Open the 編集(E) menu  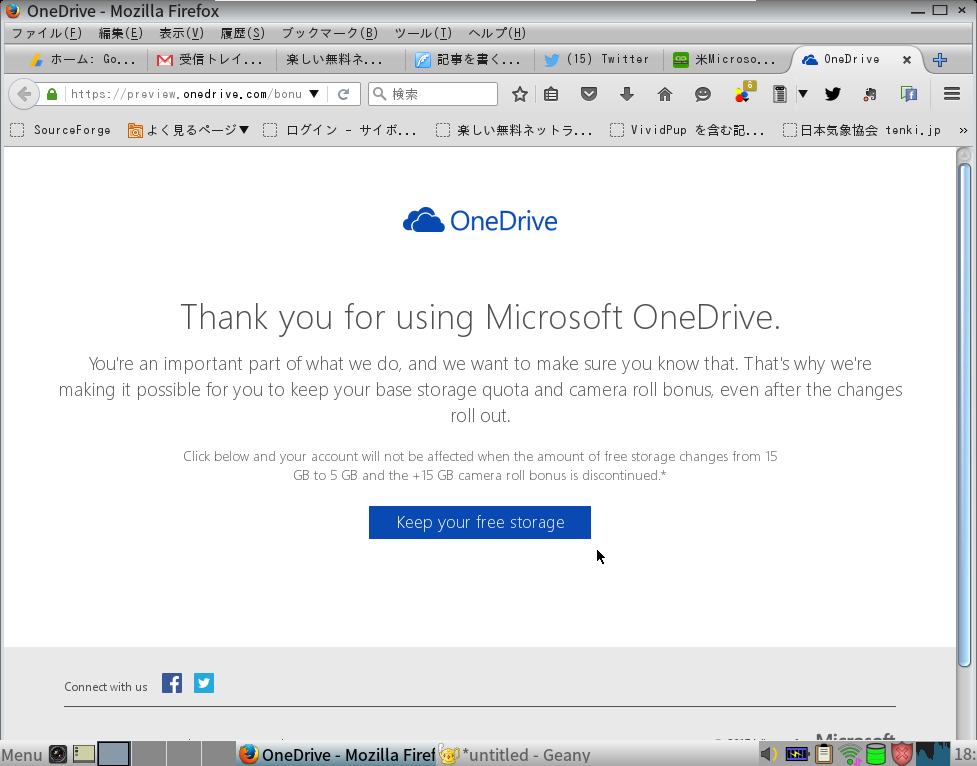(120, 33)
